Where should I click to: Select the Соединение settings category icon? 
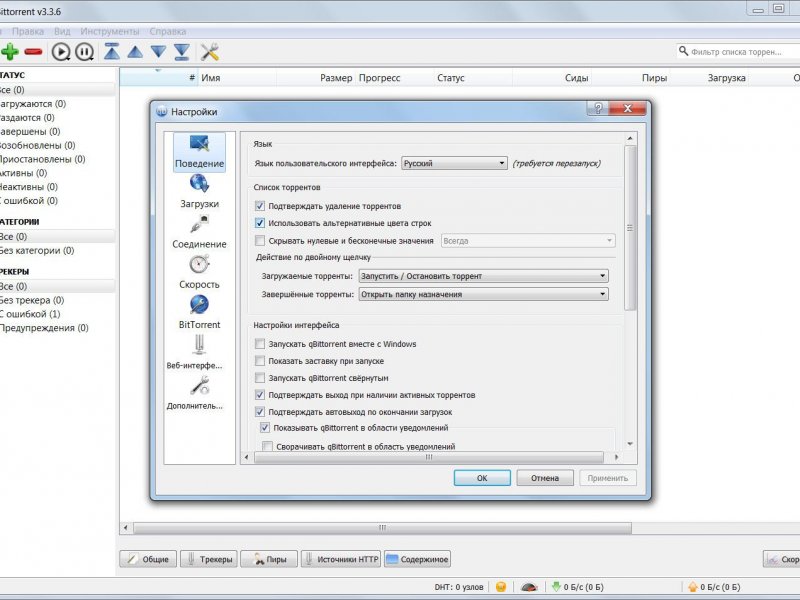pos(199,232)
